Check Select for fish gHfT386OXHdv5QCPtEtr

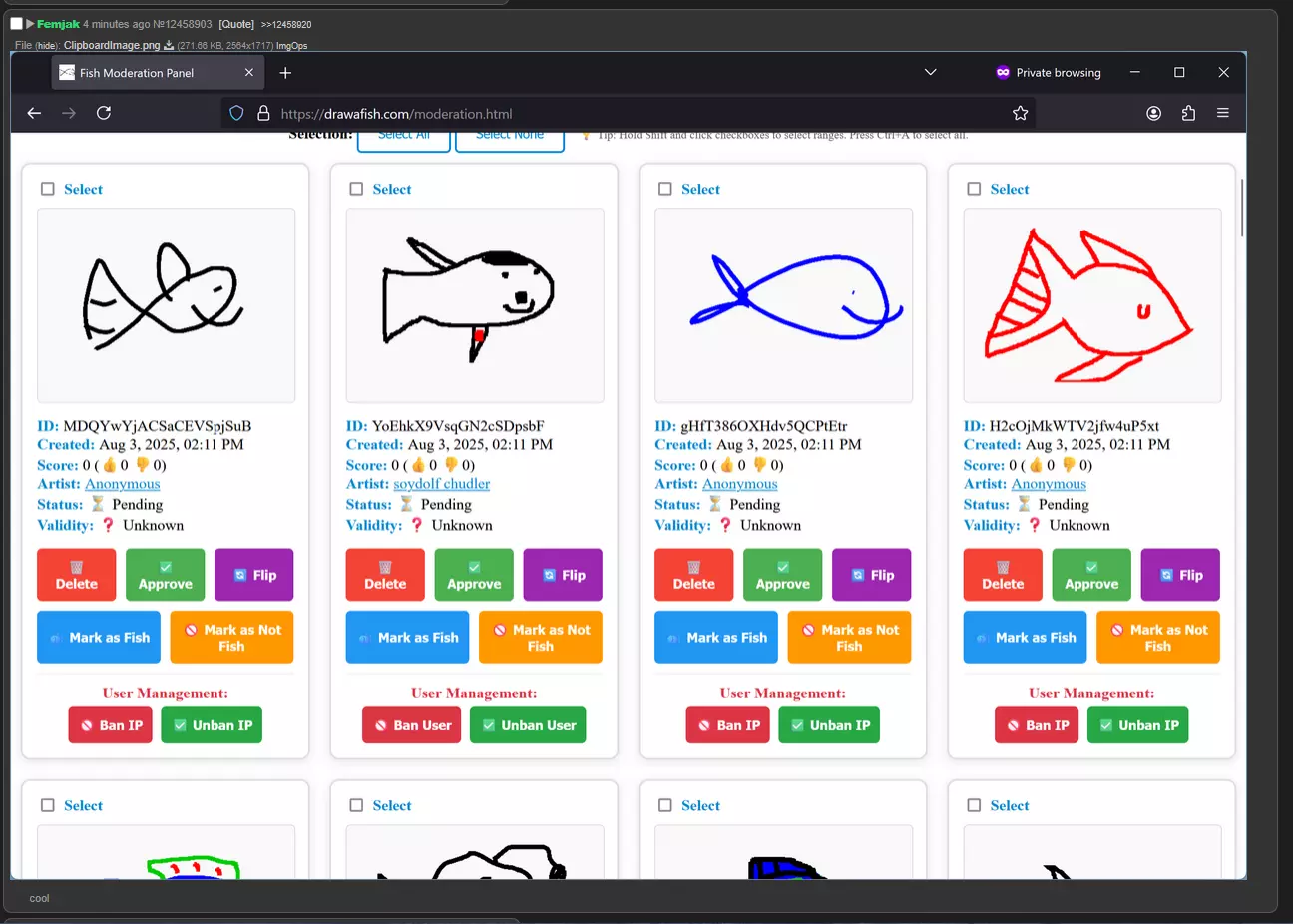665,189
